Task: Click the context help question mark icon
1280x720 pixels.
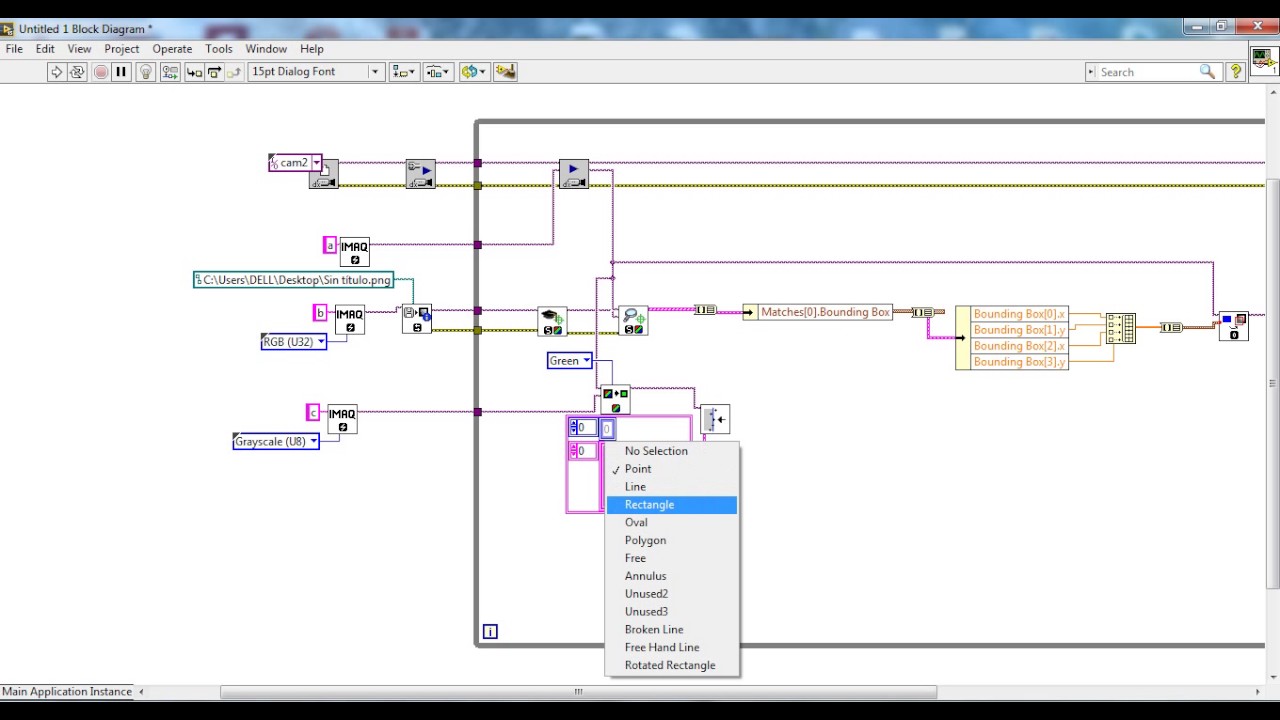Action: click(1236, 72)
